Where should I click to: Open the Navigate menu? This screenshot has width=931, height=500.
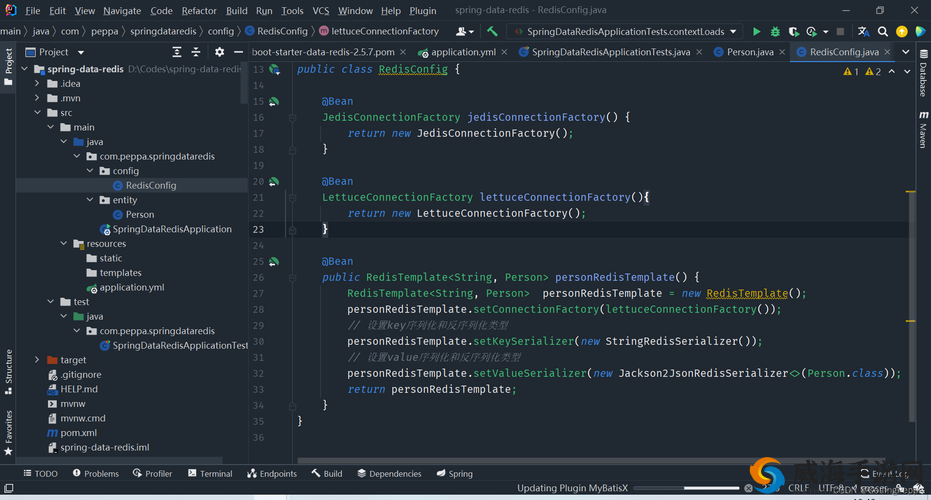click(x=122, y=11)
